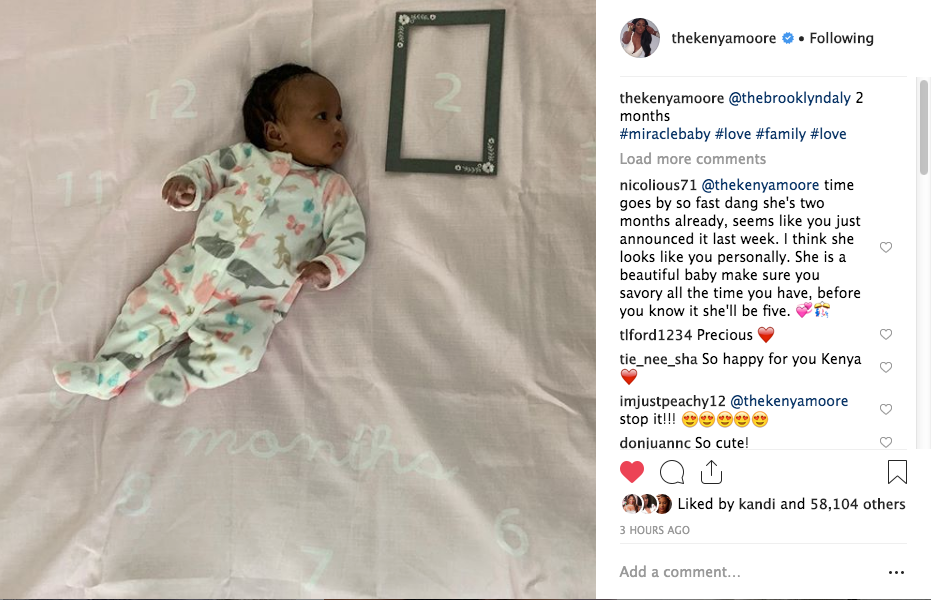
Task: Toggle the Following button
Action: tap(841, 38)
